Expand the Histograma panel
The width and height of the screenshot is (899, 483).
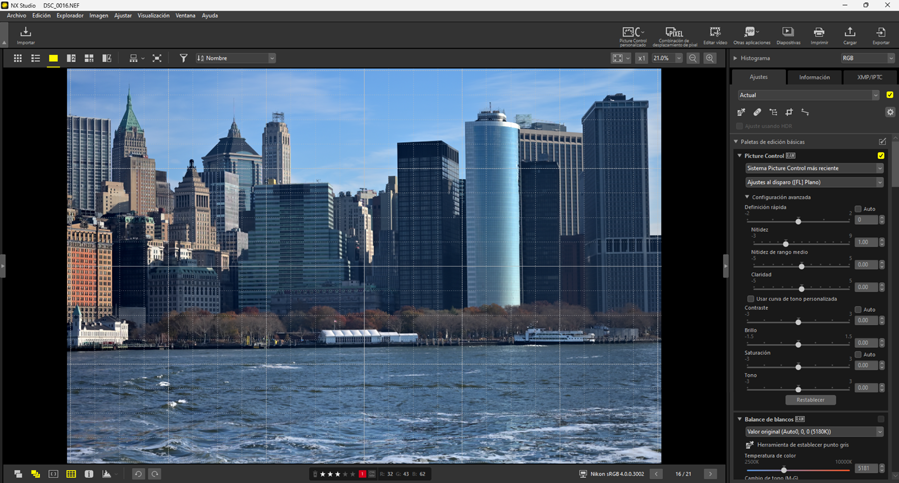(x=737, y=58)
